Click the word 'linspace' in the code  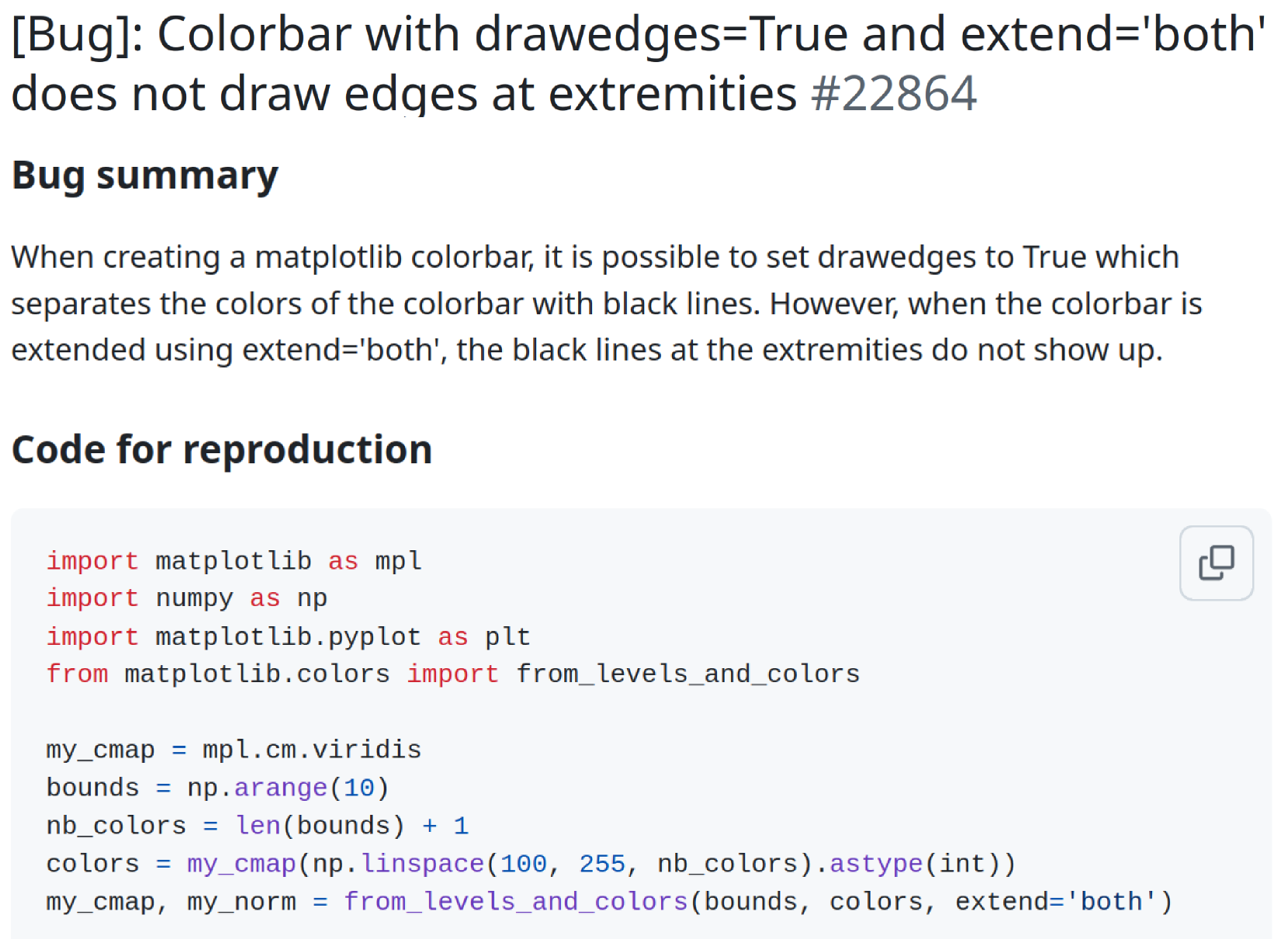(423, 864)
